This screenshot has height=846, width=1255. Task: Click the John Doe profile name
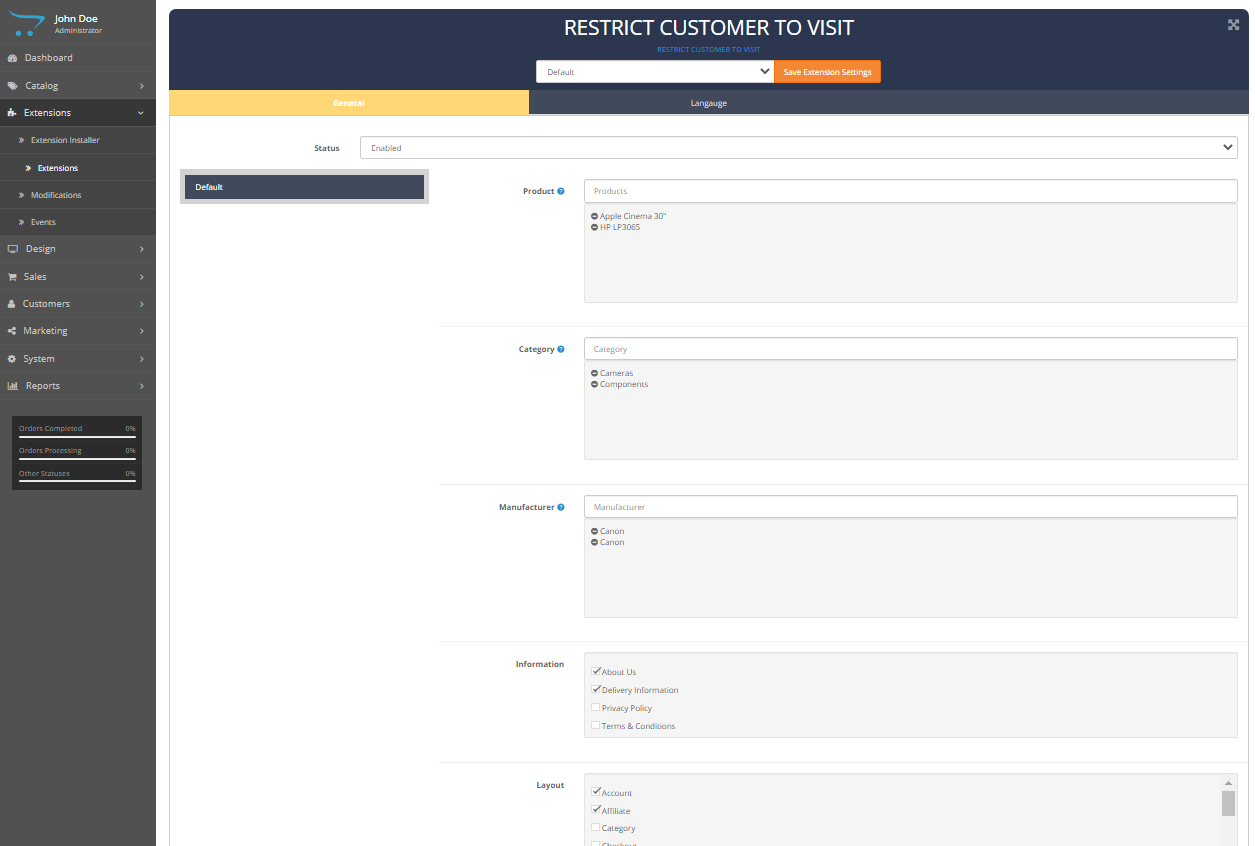click(76, 18)
